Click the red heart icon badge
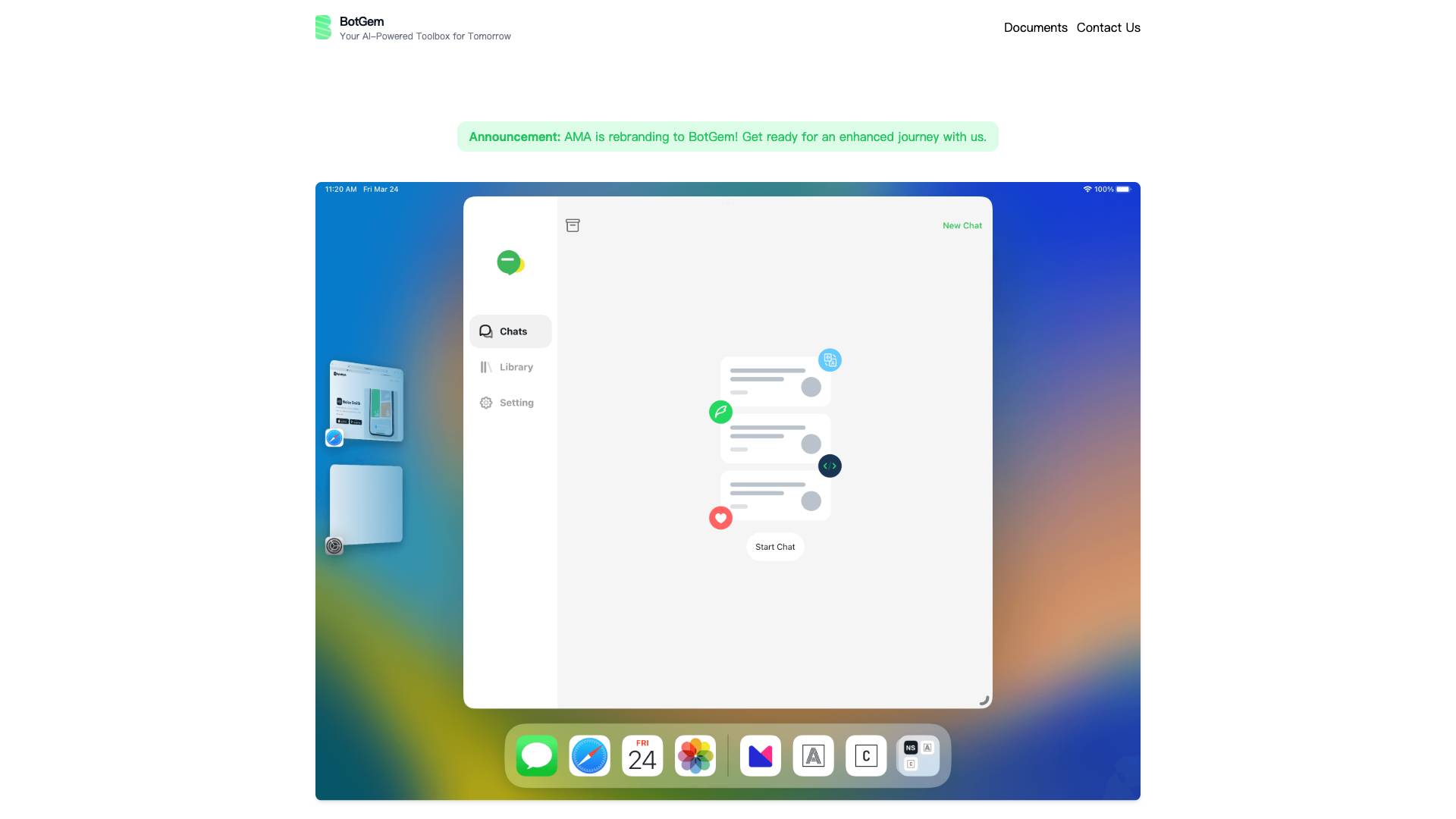 click(x=720, y=518)
